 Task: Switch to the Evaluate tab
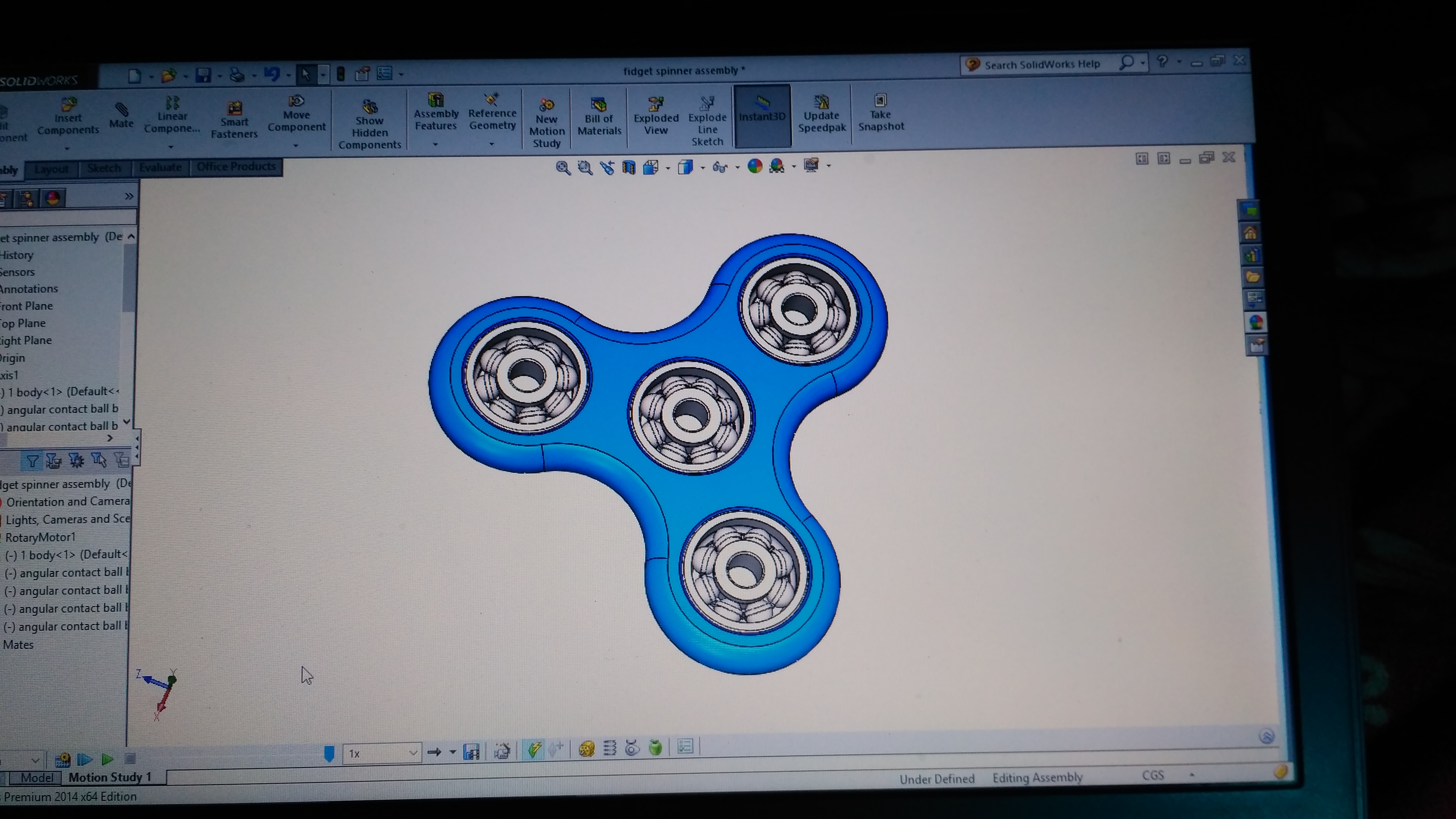[x=160, y=167]
